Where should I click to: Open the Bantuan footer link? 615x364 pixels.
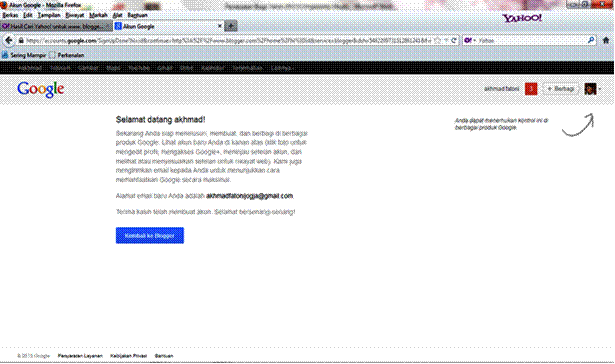(x=164, y=356)
